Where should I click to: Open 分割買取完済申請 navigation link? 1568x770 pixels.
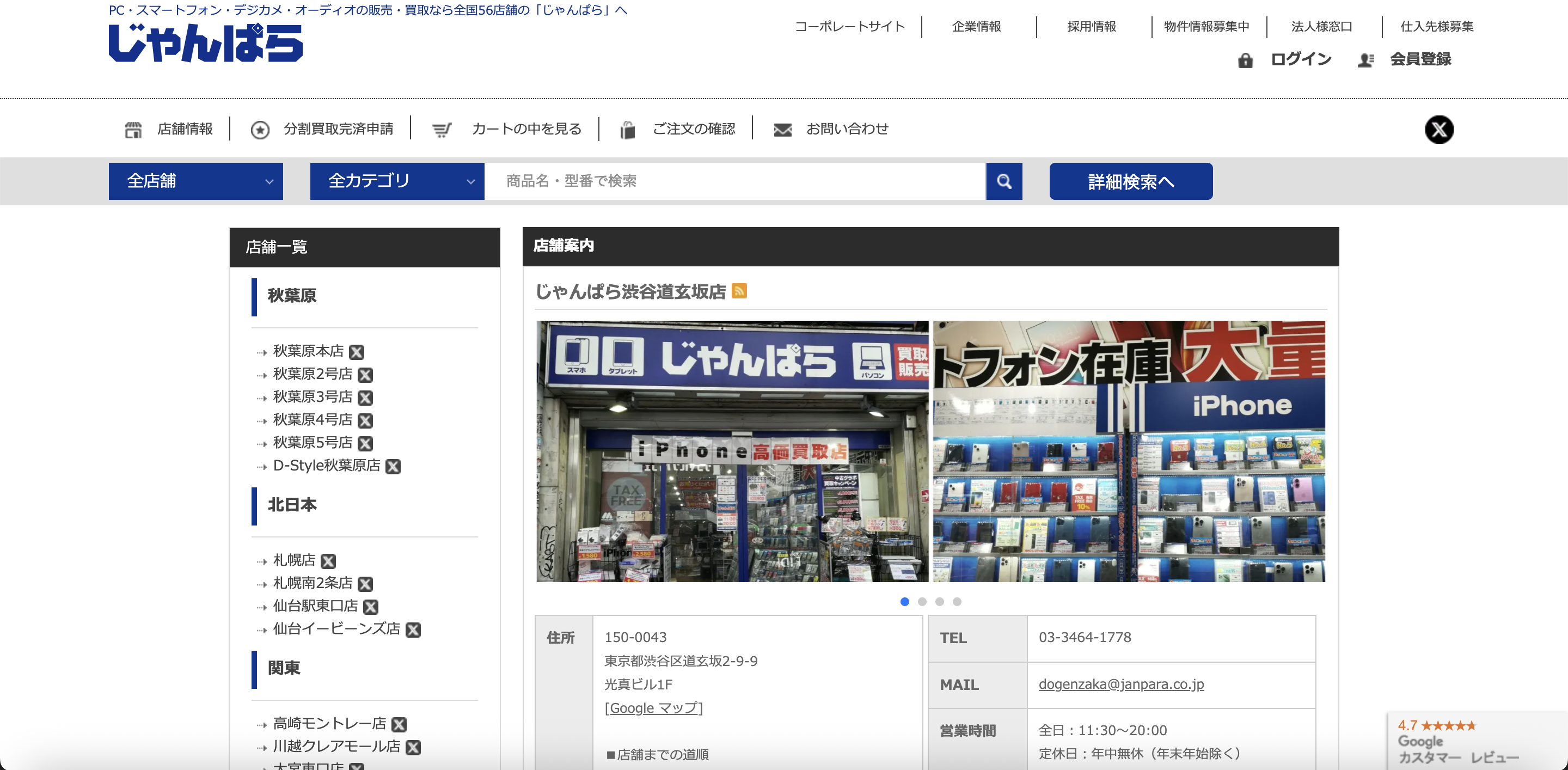(x=339, y=129)
